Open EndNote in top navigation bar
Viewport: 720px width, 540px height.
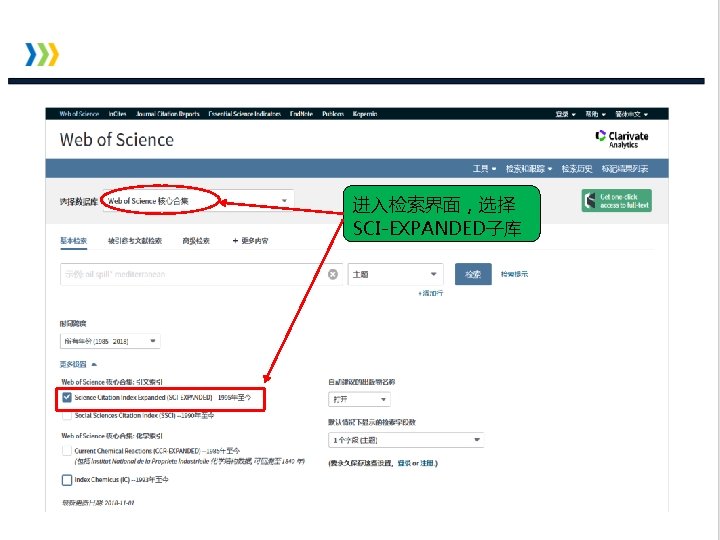coord(301,114)
